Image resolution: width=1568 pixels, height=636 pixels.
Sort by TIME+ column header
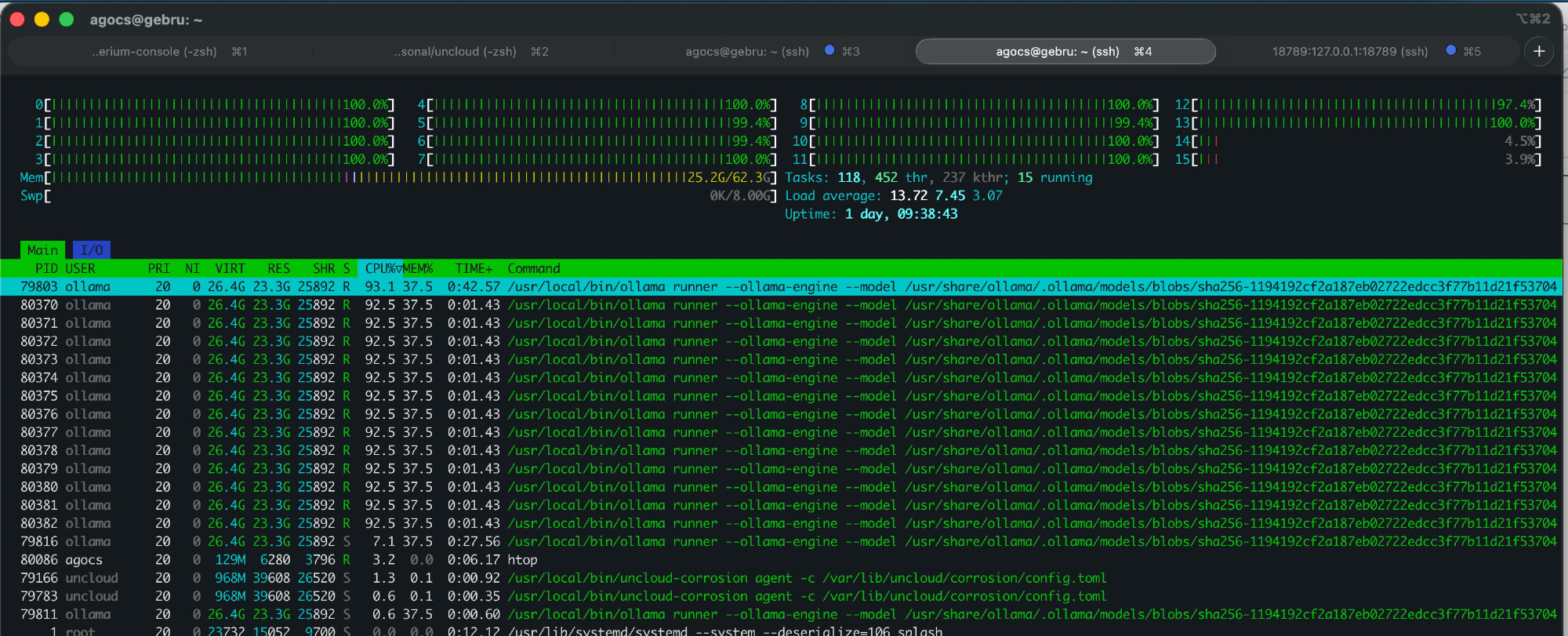point(474,268)
